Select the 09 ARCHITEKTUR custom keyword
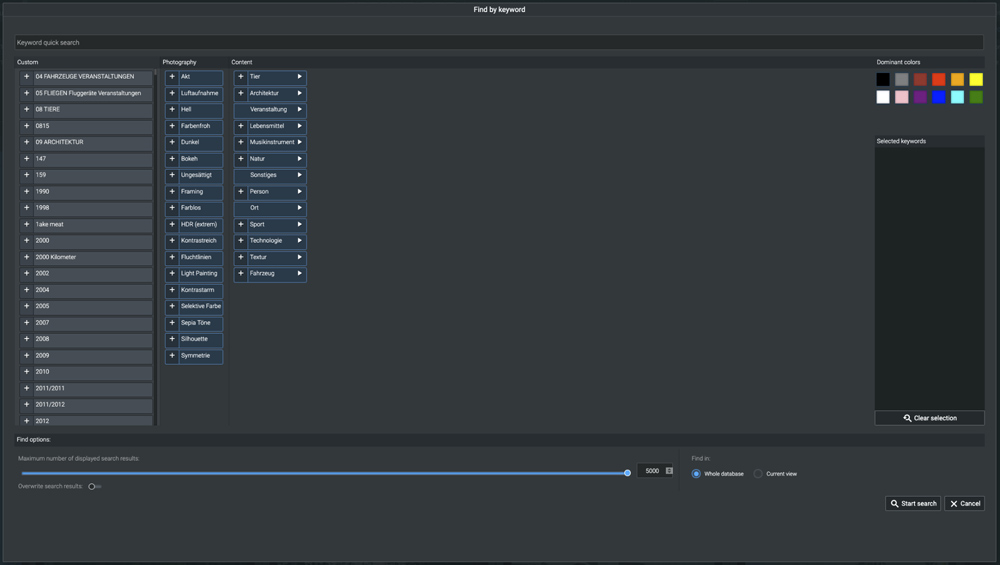1000x565 pixels. click(x=92, y=142)
